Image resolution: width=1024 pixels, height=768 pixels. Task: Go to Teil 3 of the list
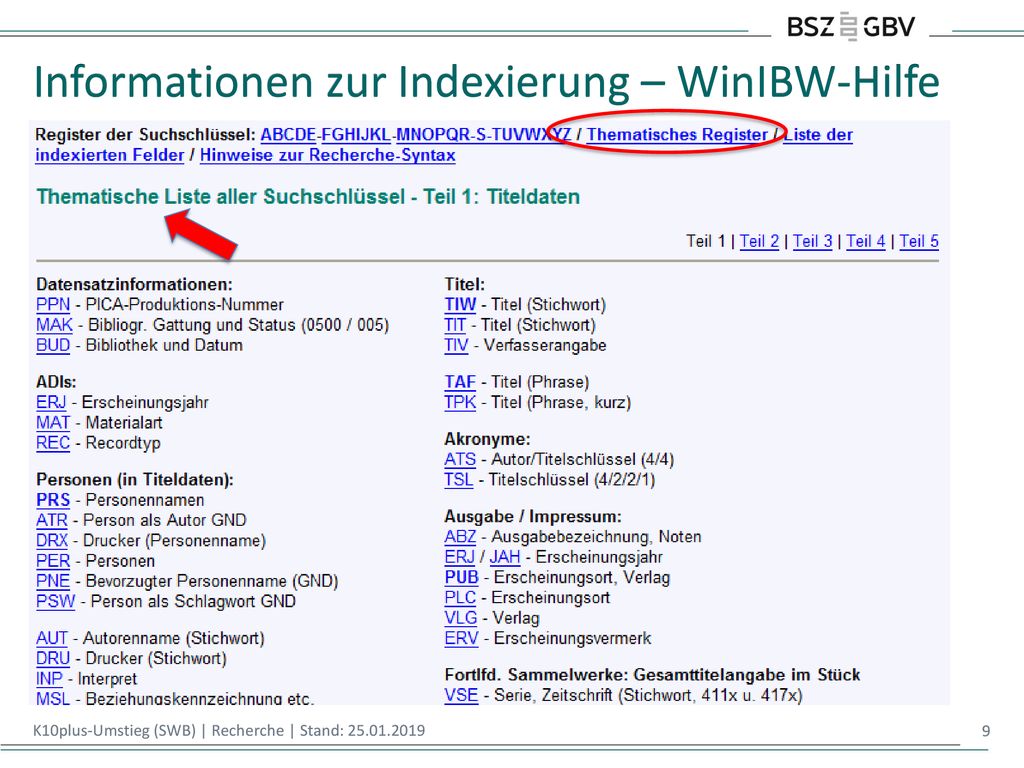(x=812, y=241)
